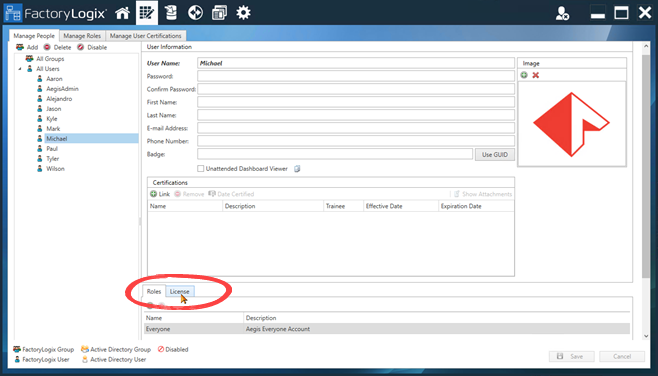Screen dimensions: 658x376
Task: Select the Roles tab
Action: (154, 291)
